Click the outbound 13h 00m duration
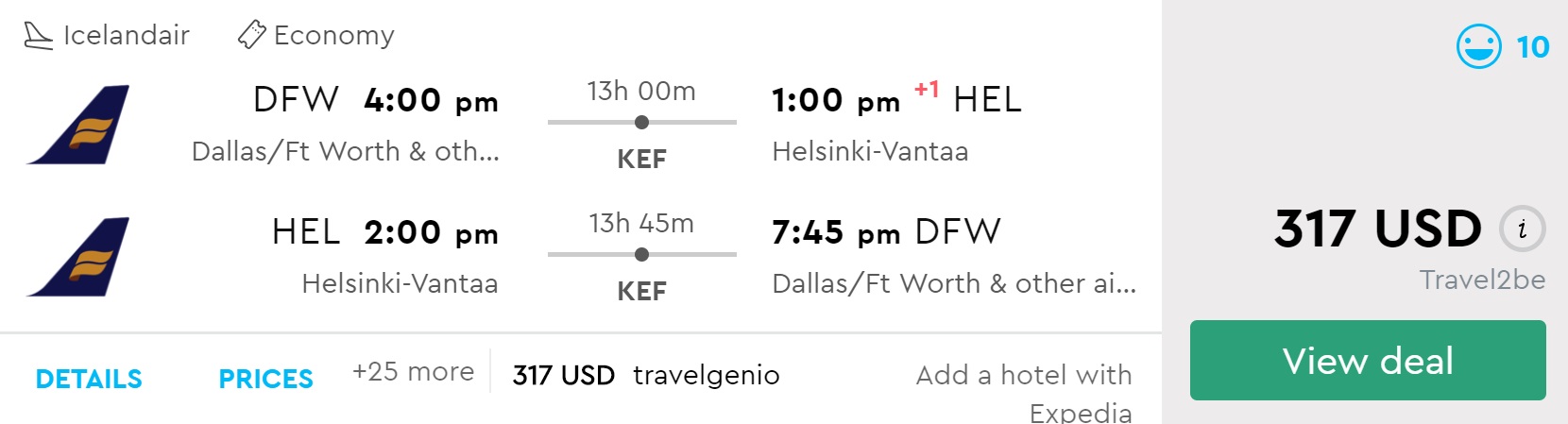This screenshot has width=1568, height=424. (641, 91)
